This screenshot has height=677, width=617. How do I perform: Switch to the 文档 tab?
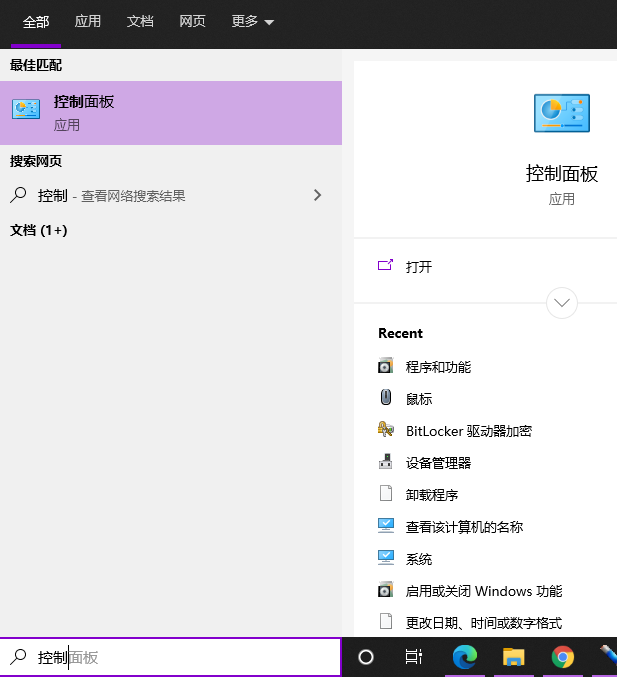pos(140,21)
